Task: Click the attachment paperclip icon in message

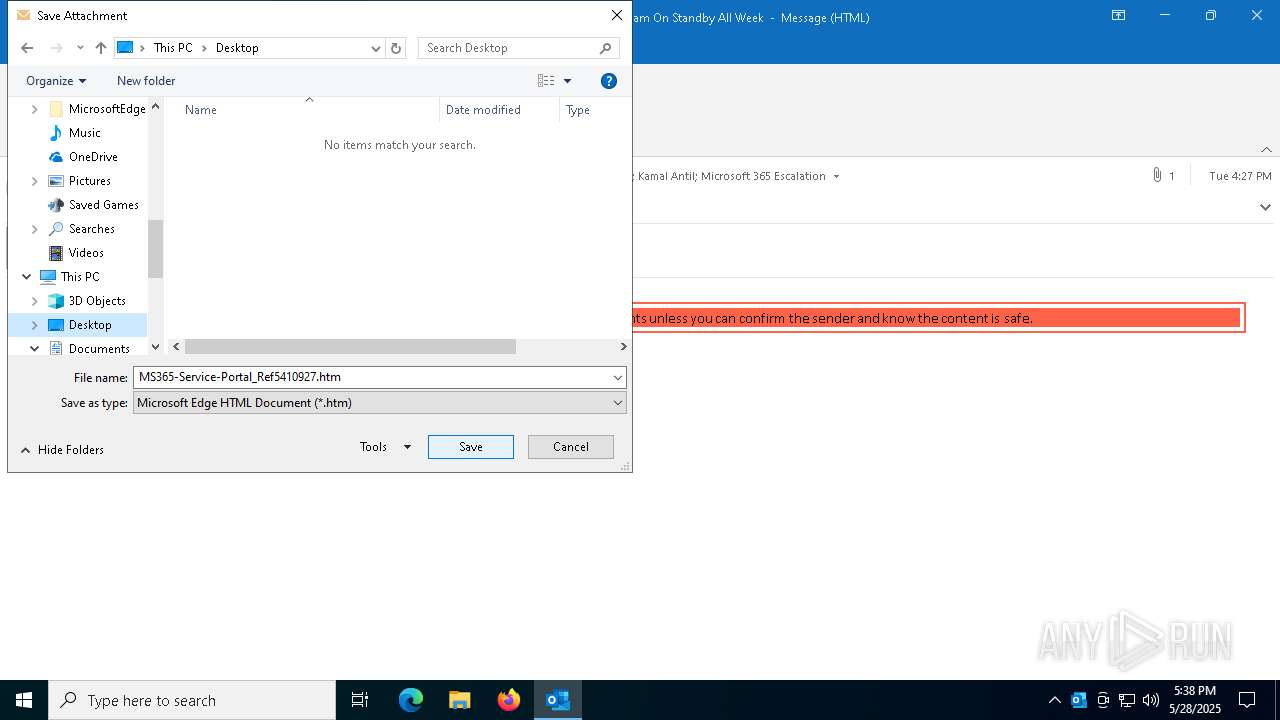Action: point(1157,175)
